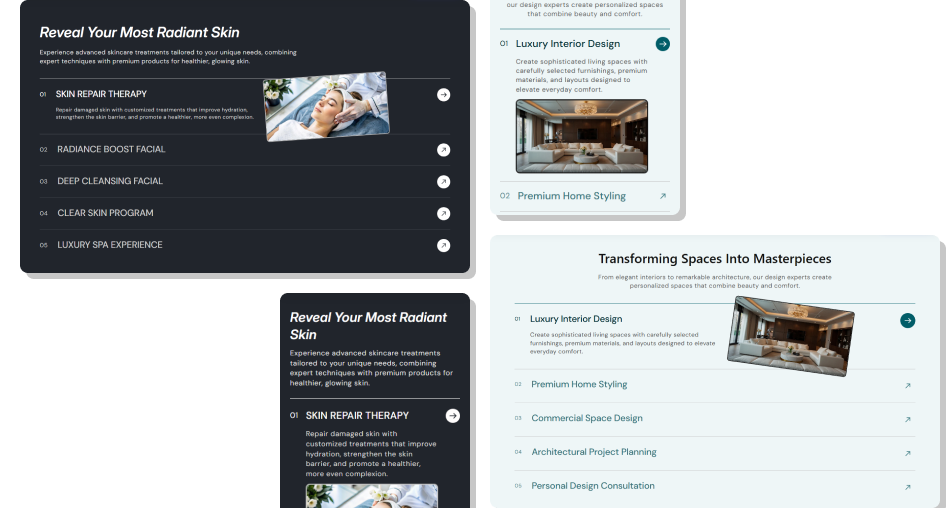Click the description starting 'Repair damaged skin' in wide dark card
950x508 pixels.
tap(154, 113)
